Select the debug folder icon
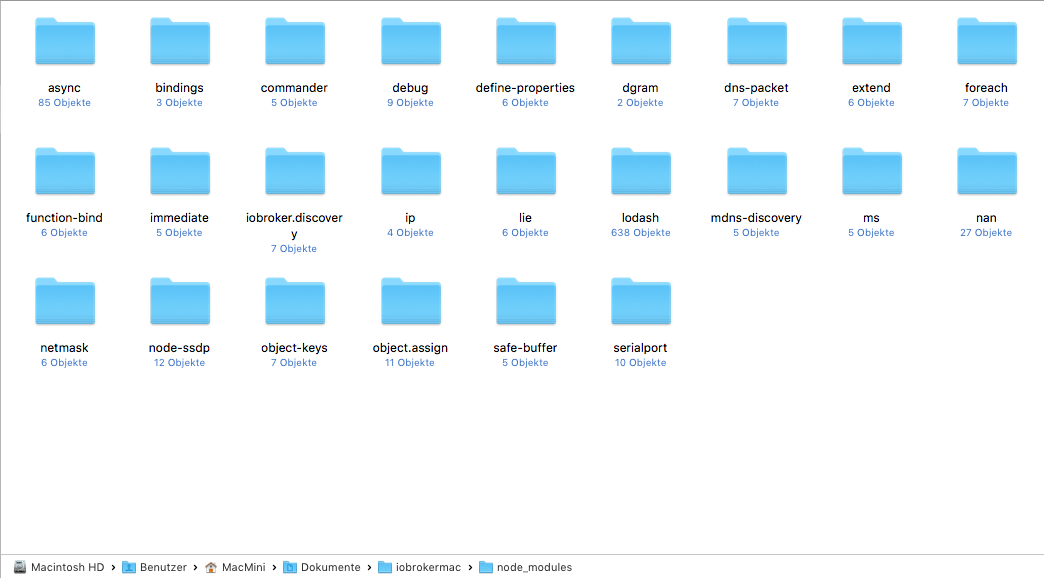Image resolution: width=1044 pixels, height=578 pixels. (411, 41)
